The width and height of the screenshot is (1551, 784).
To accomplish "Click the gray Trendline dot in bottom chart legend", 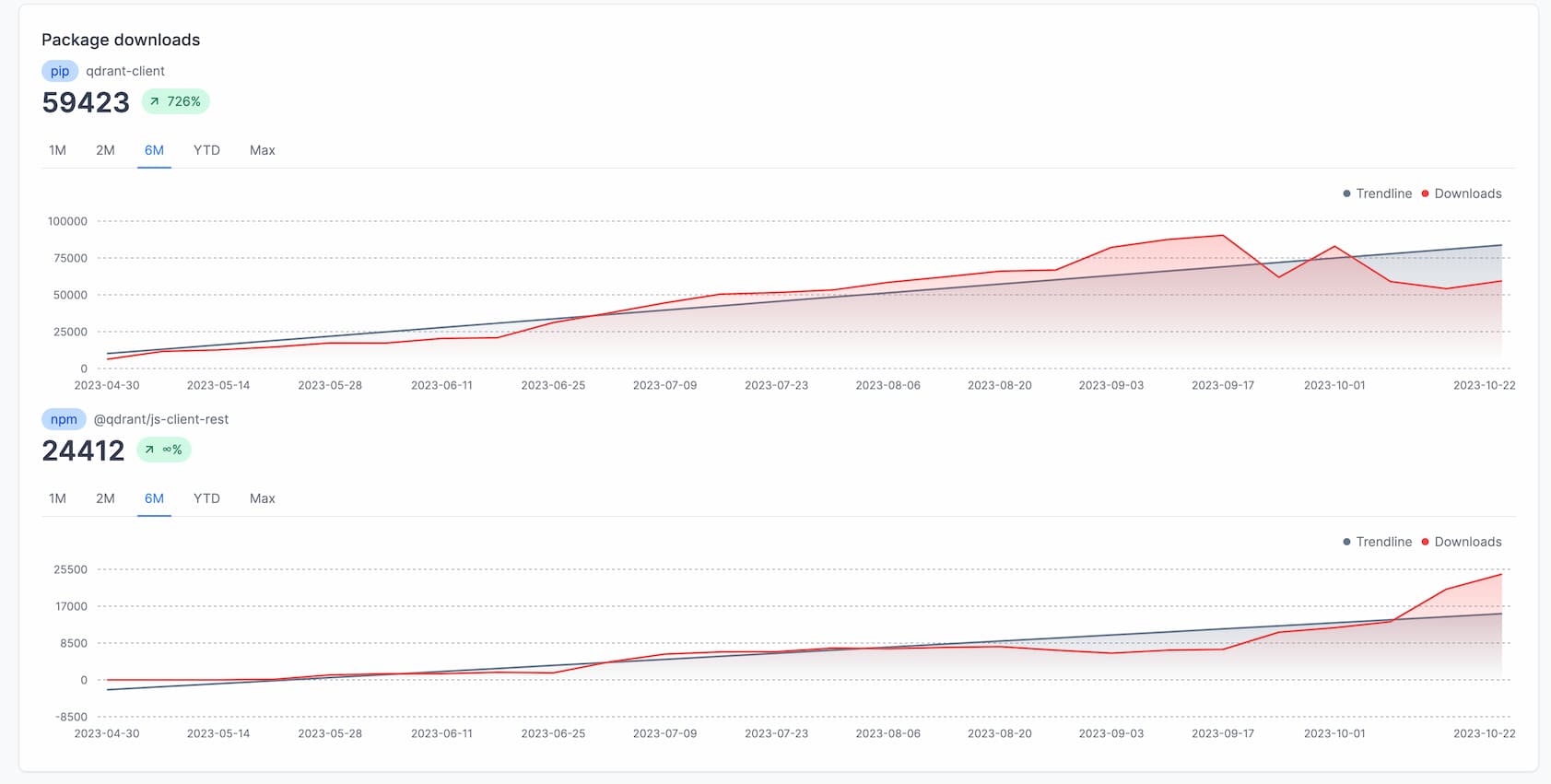I will (1345, 542).
